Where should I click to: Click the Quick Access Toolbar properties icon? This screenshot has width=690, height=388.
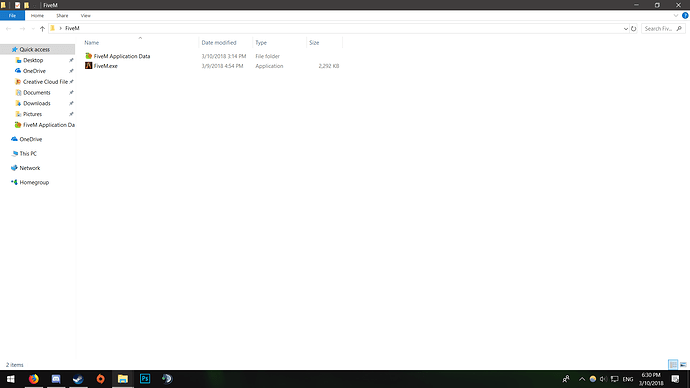pyautogui.click(x=17, y=5)
